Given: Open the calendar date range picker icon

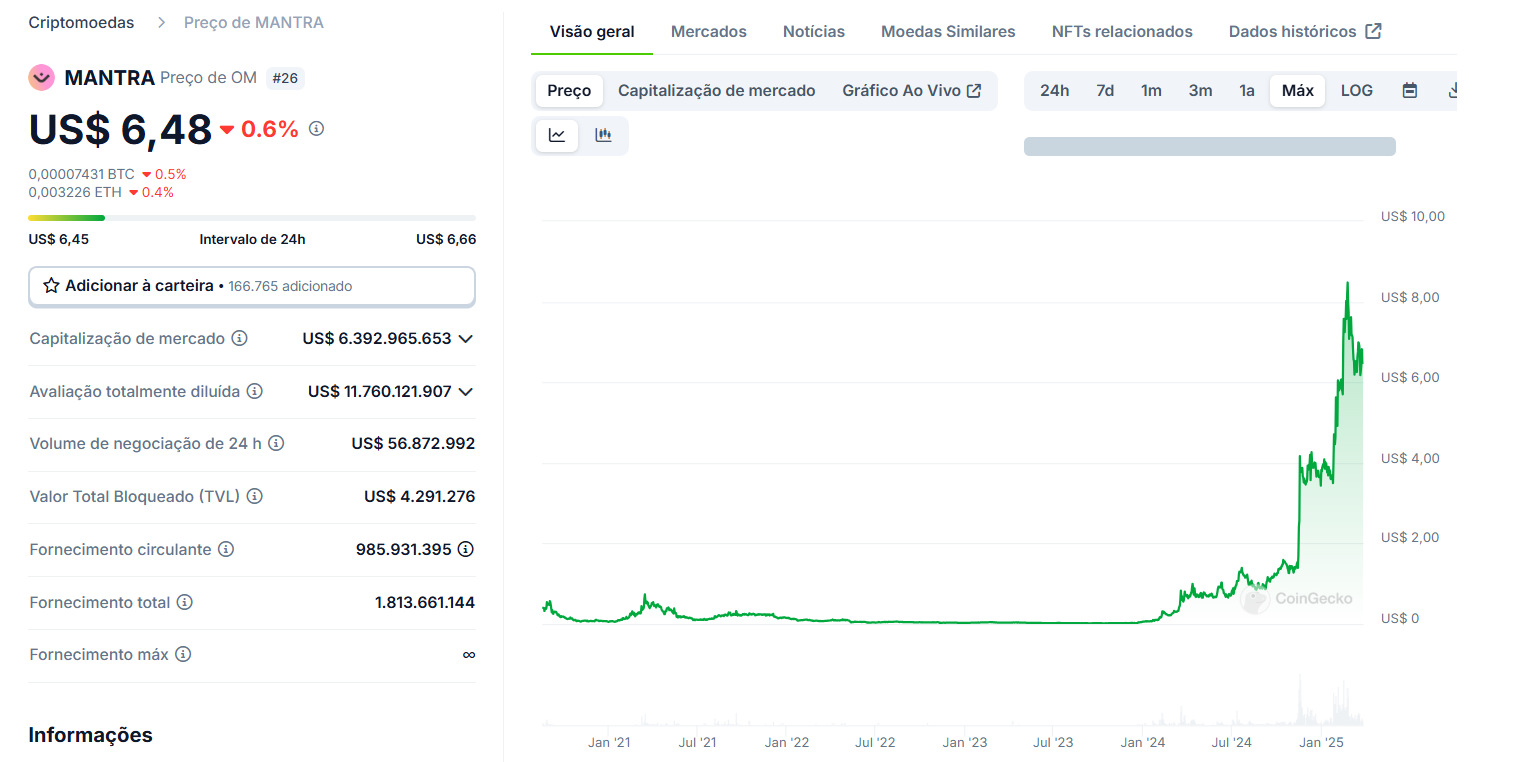Looking at the screenshot, I should tap(1410, 91).
